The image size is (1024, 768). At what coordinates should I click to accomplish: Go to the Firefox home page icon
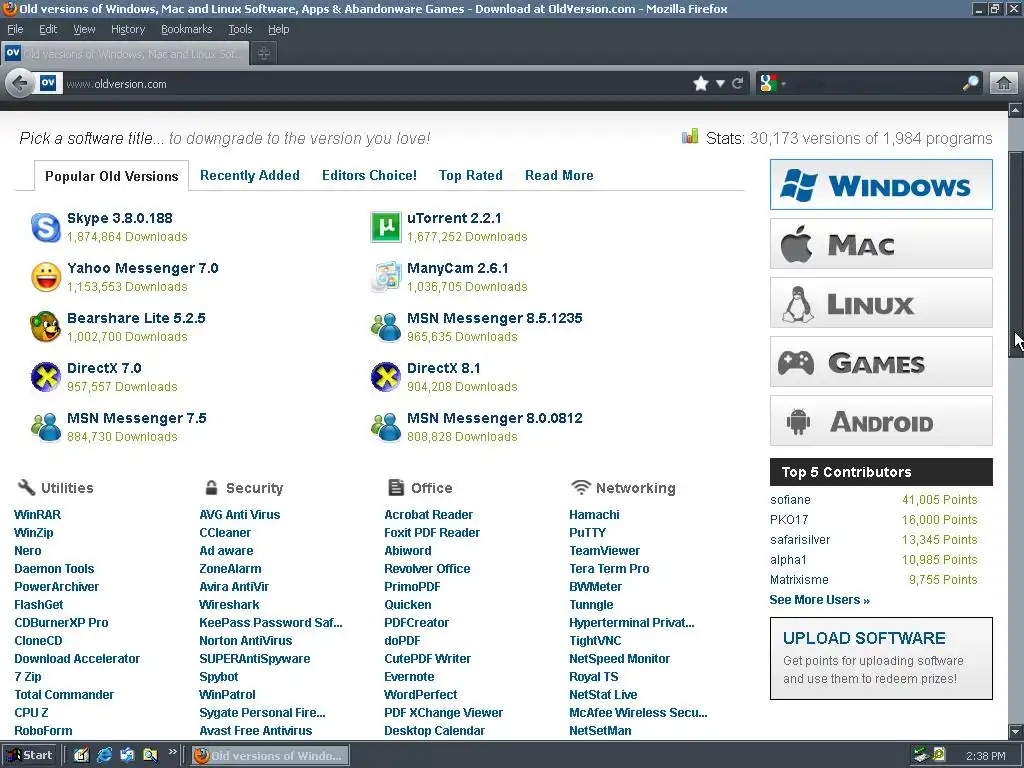click(1004, 84)
